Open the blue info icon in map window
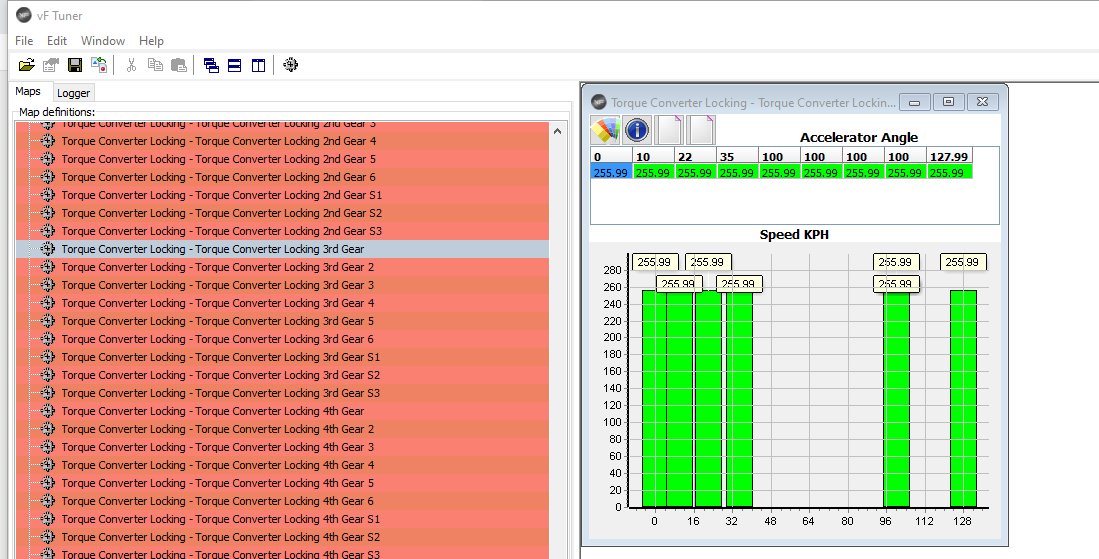 pyautogui.click(x=637, y=130)
